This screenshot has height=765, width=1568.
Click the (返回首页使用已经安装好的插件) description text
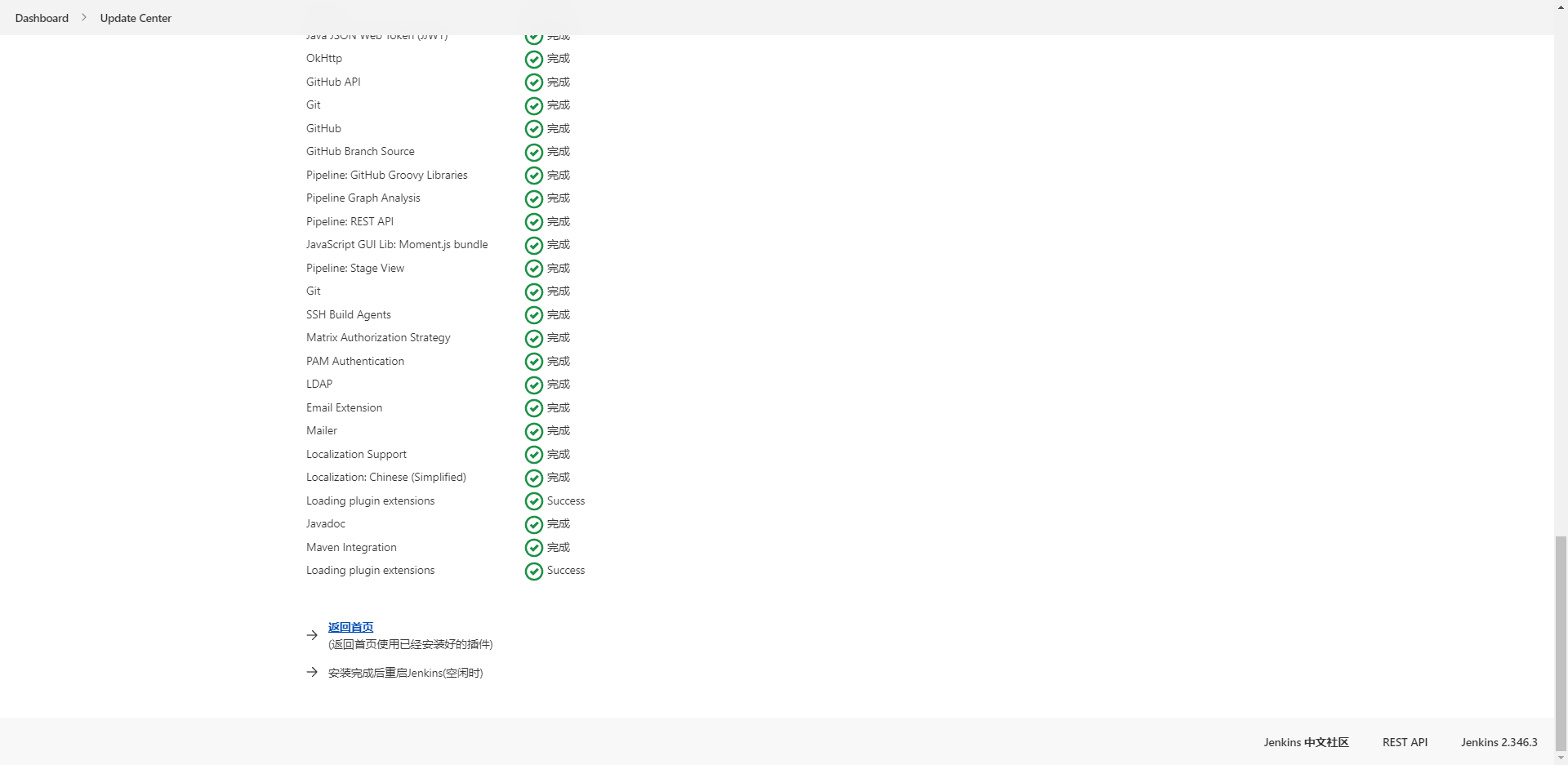(x=410, y=644)
